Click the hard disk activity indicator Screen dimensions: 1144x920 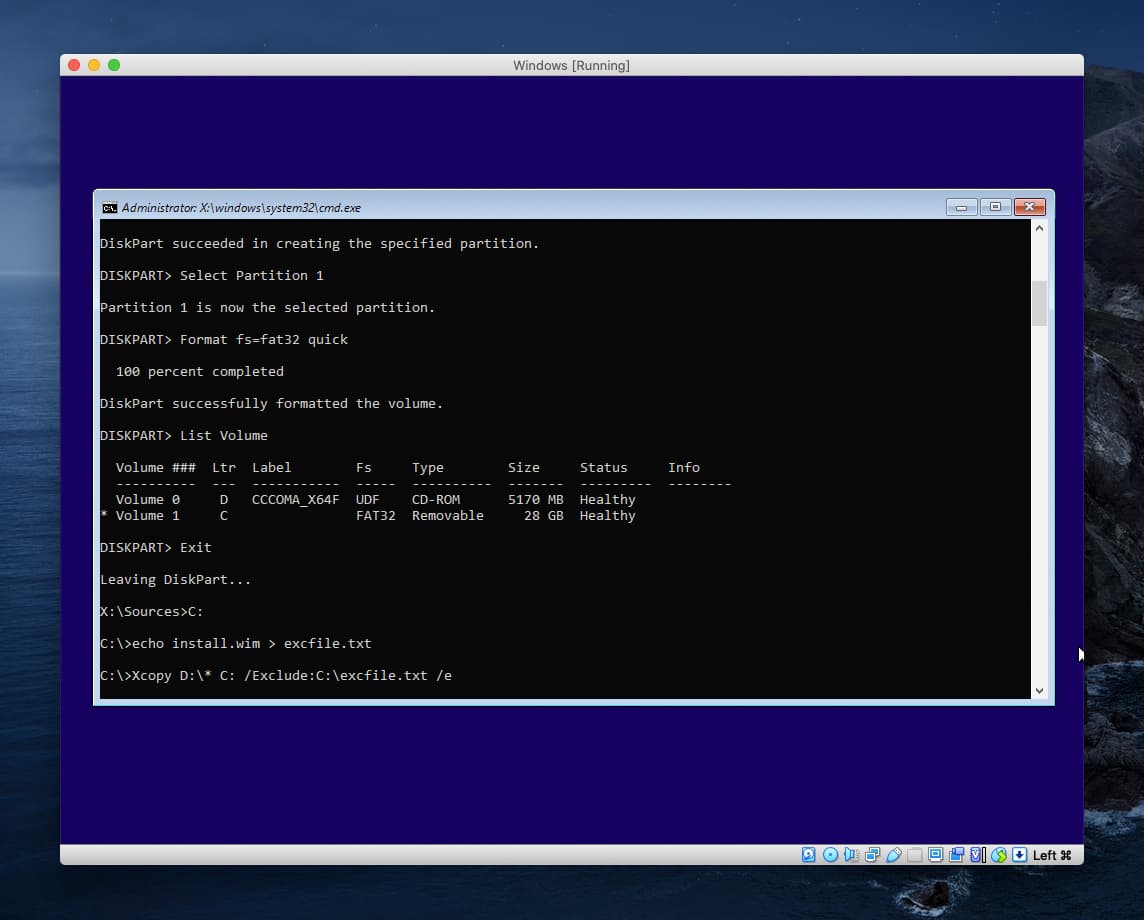click(x=809, y=855)
